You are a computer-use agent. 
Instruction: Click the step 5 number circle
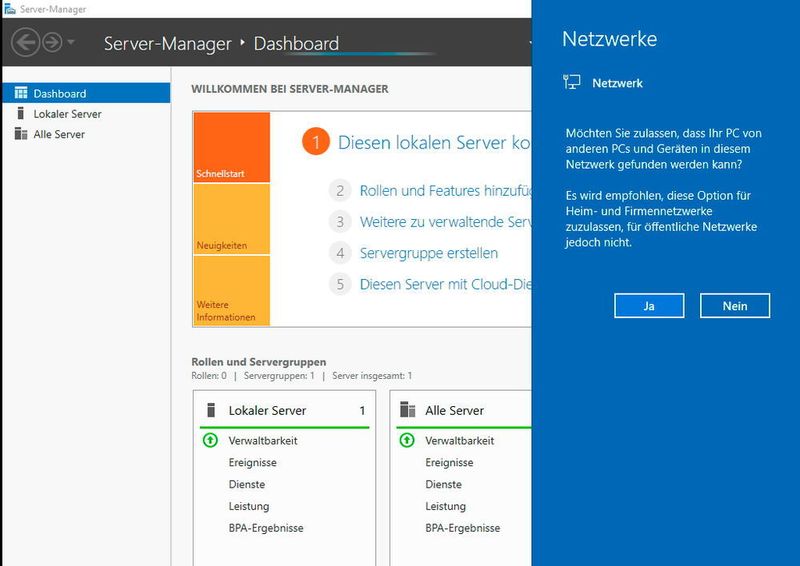click(340, 284)
